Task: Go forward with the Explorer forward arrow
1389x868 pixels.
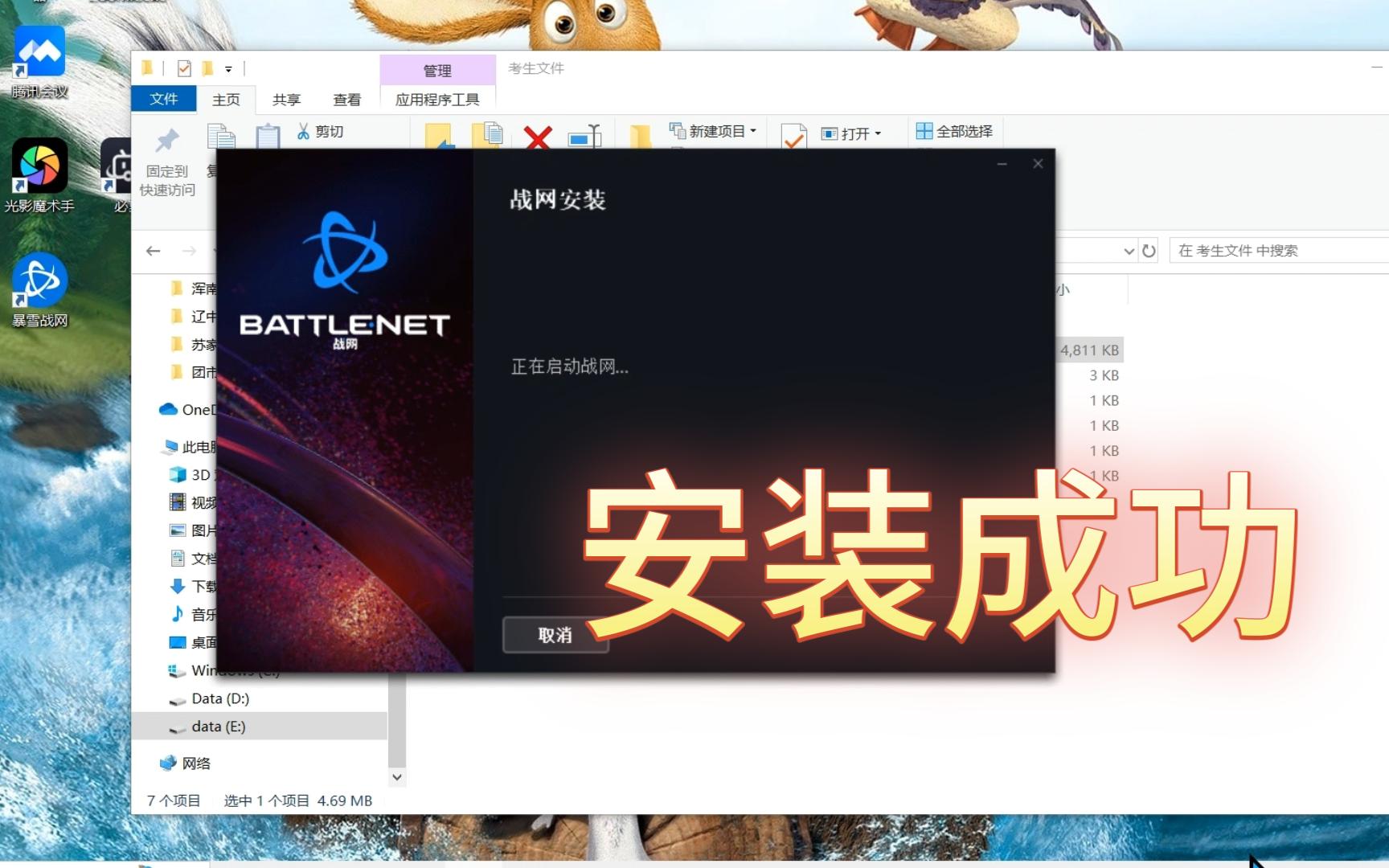Action: (189, 251)
